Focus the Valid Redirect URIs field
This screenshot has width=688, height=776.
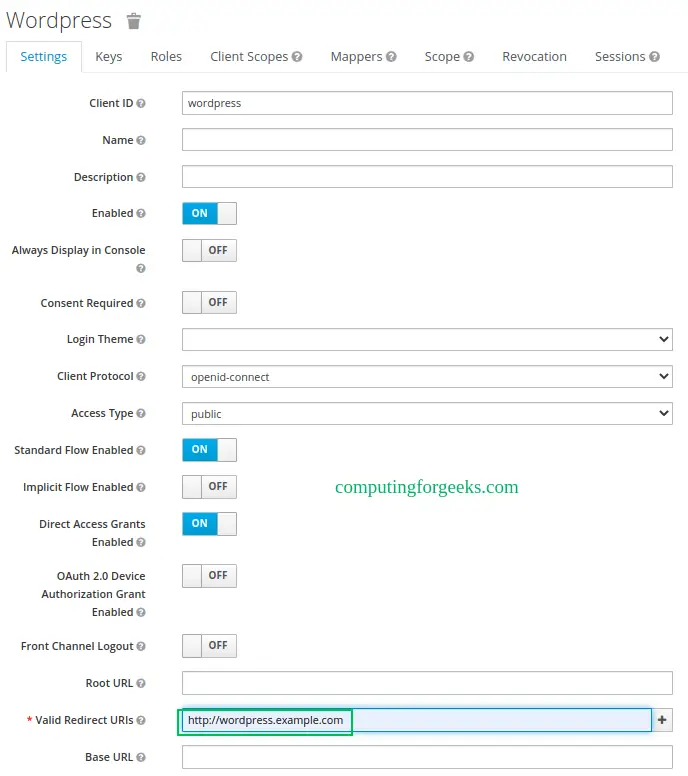pos(417,720)
